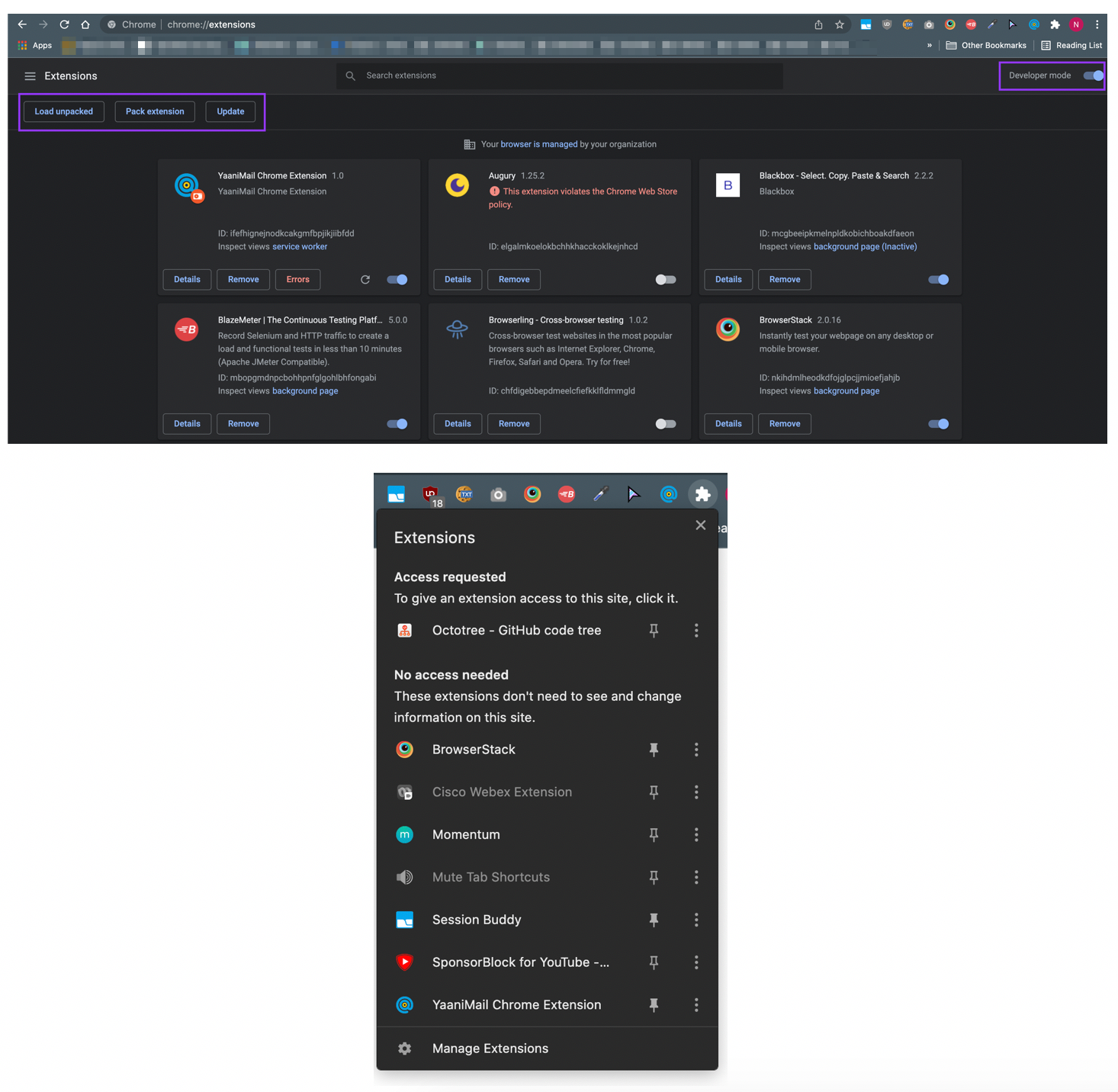Viewport: 1118px width, 1092px height.
Task: Open more options for BrowserStack in popup
Action: point(696,750)
